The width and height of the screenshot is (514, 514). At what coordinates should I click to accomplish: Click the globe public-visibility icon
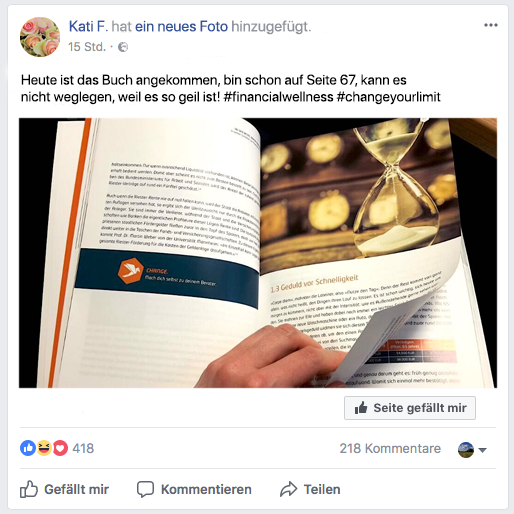(x=123, y=47)
